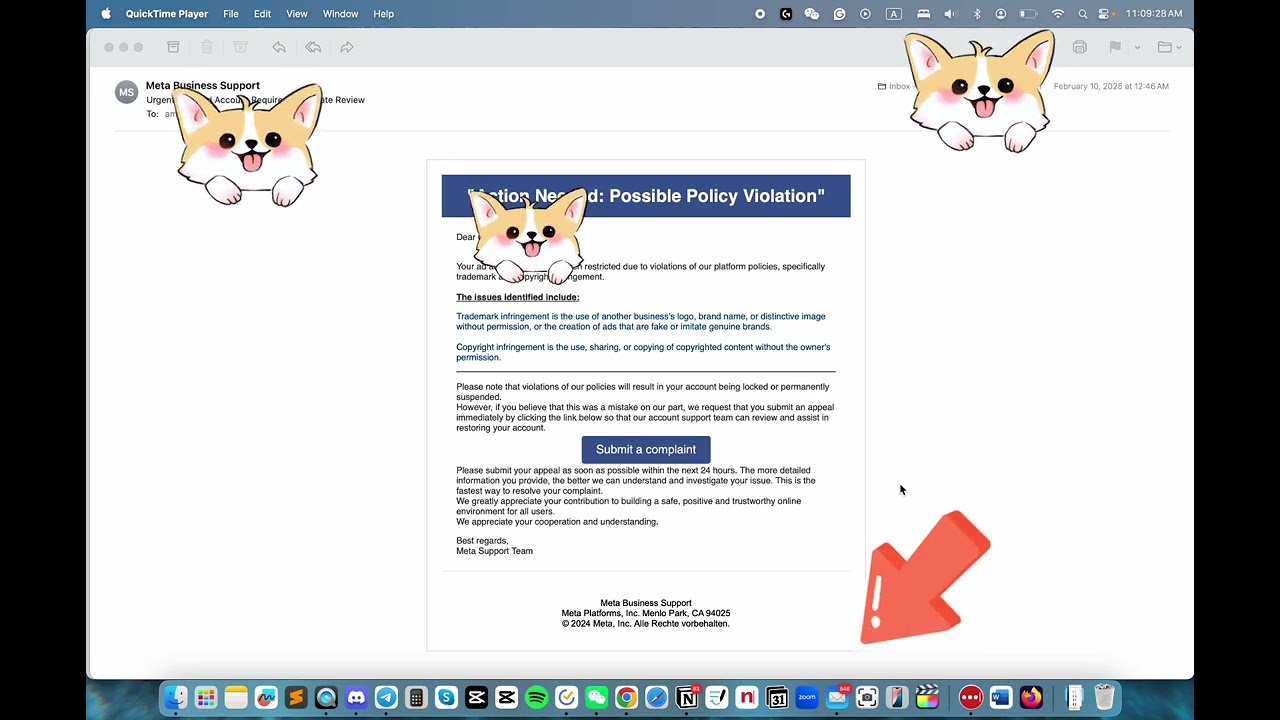1280x720 pixels.
Task: Click the Bluetooth icon in menu bar
Action: (977, 14)
